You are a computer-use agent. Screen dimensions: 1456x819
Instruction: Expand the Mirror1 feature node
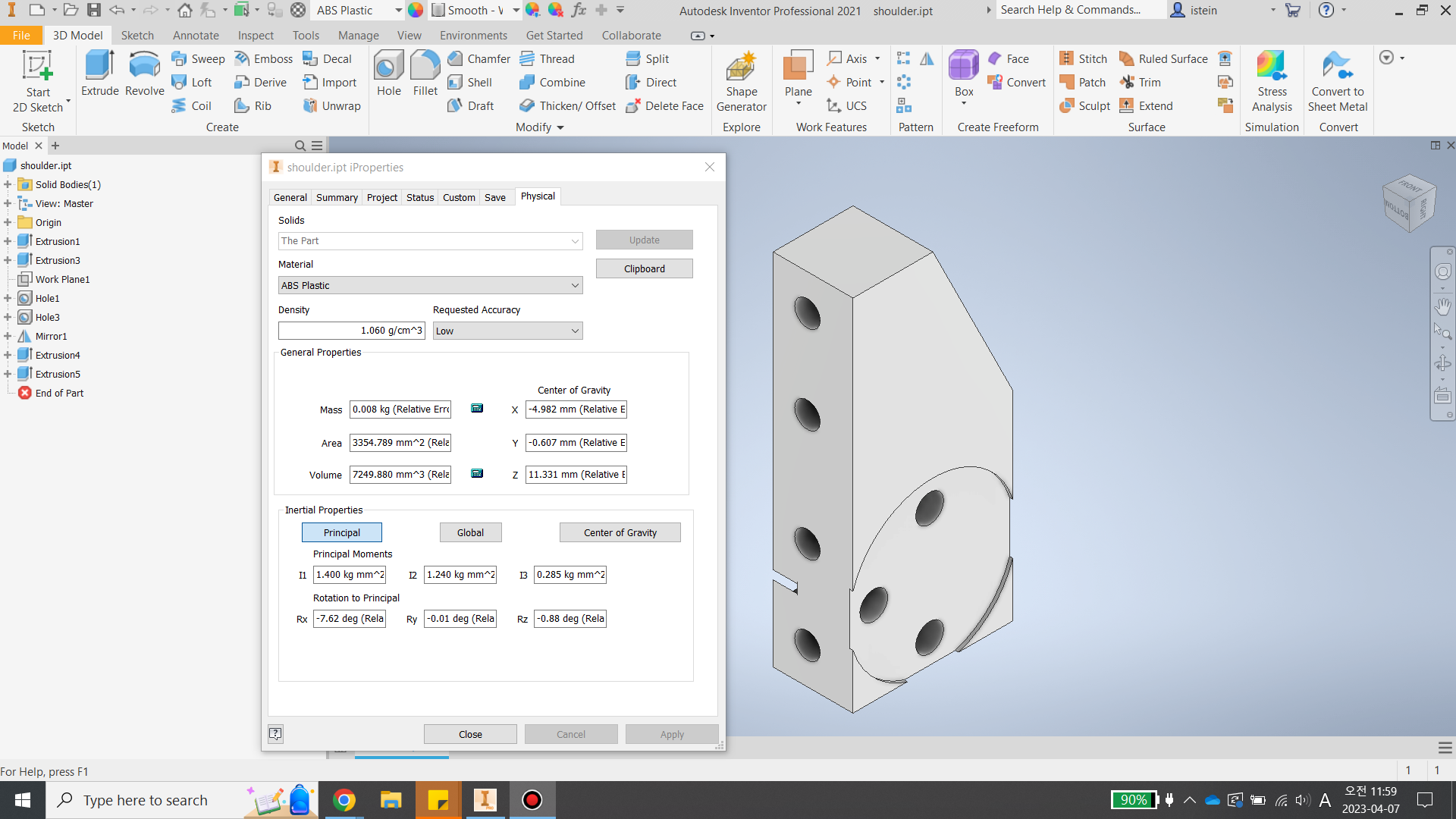click(8, 336)
